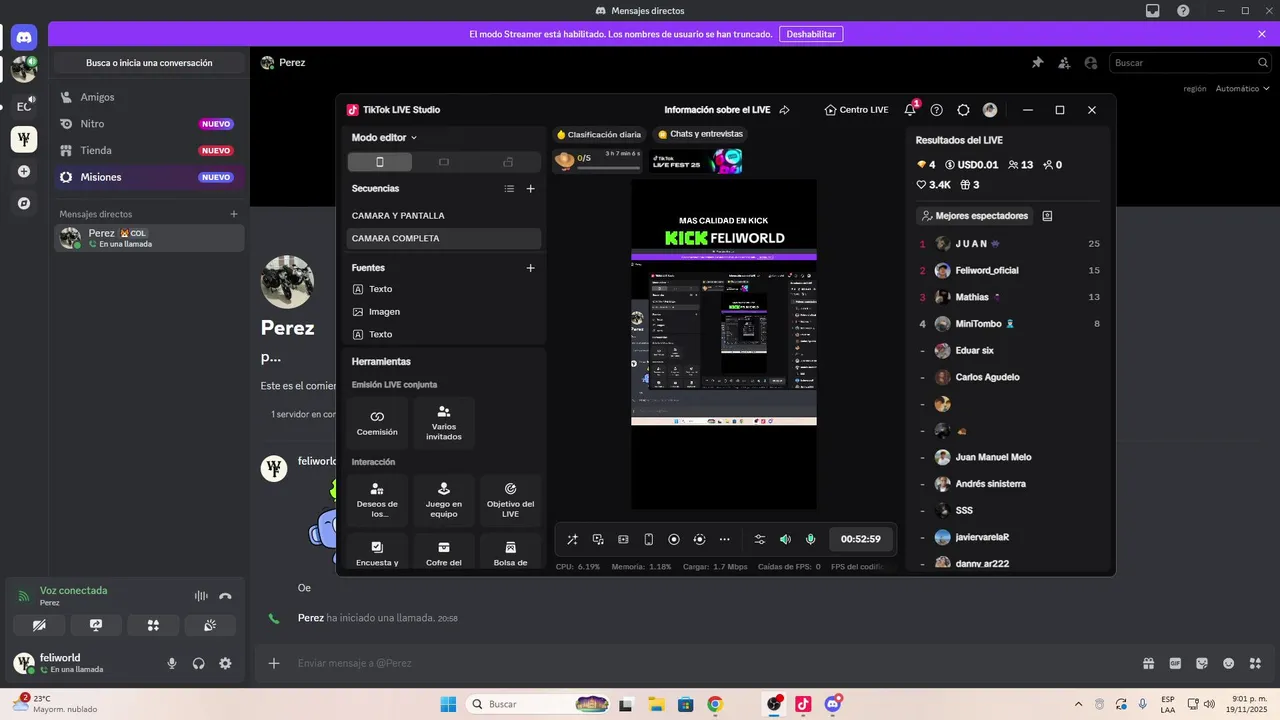The width and height of the screenshot is (1280, 720).
Task: Mute the speaker in TikTok LIVE Studio
Action: 785,539
